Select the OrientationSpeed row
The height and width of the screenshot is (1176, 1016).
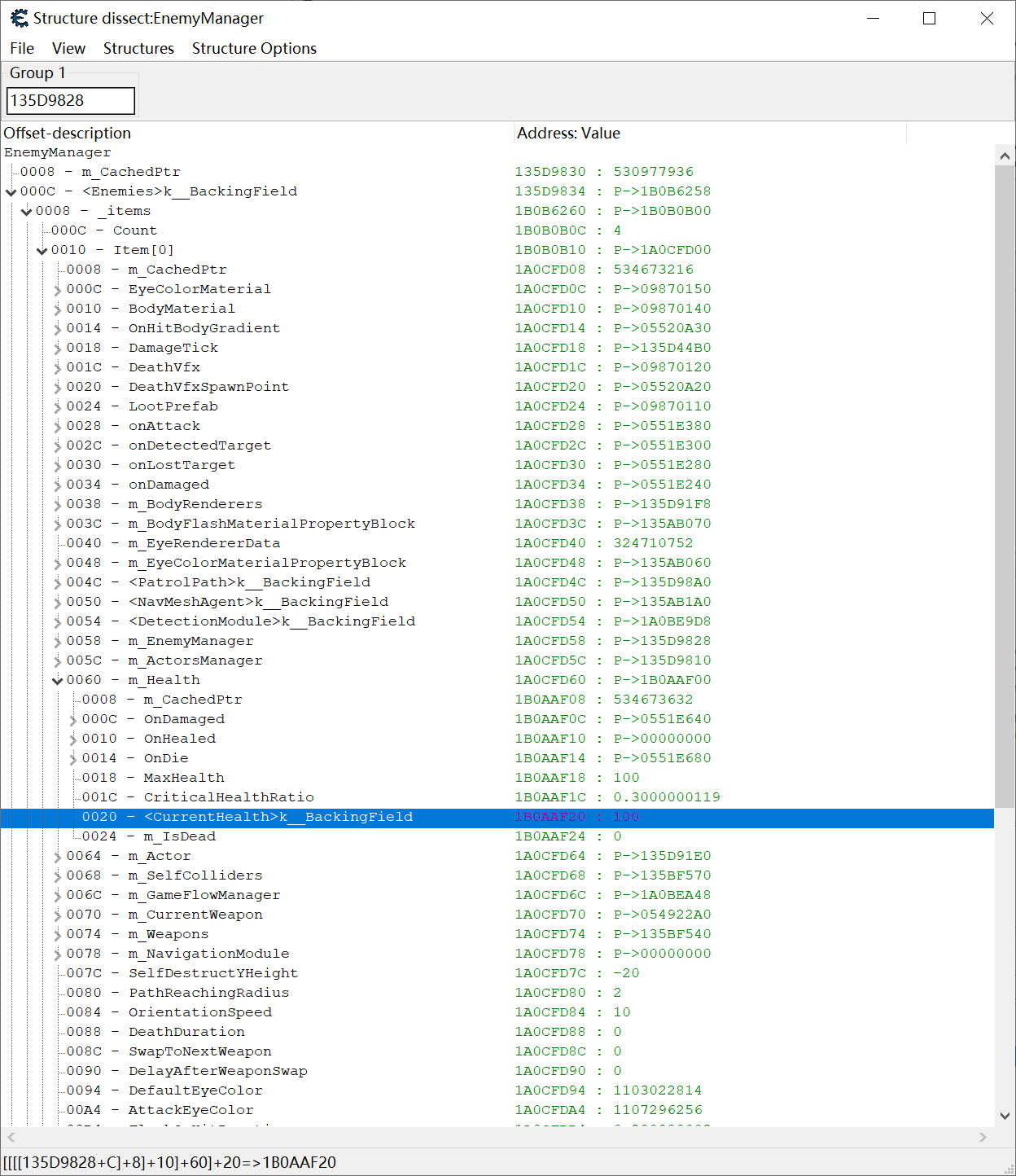tap(497, 1012)
